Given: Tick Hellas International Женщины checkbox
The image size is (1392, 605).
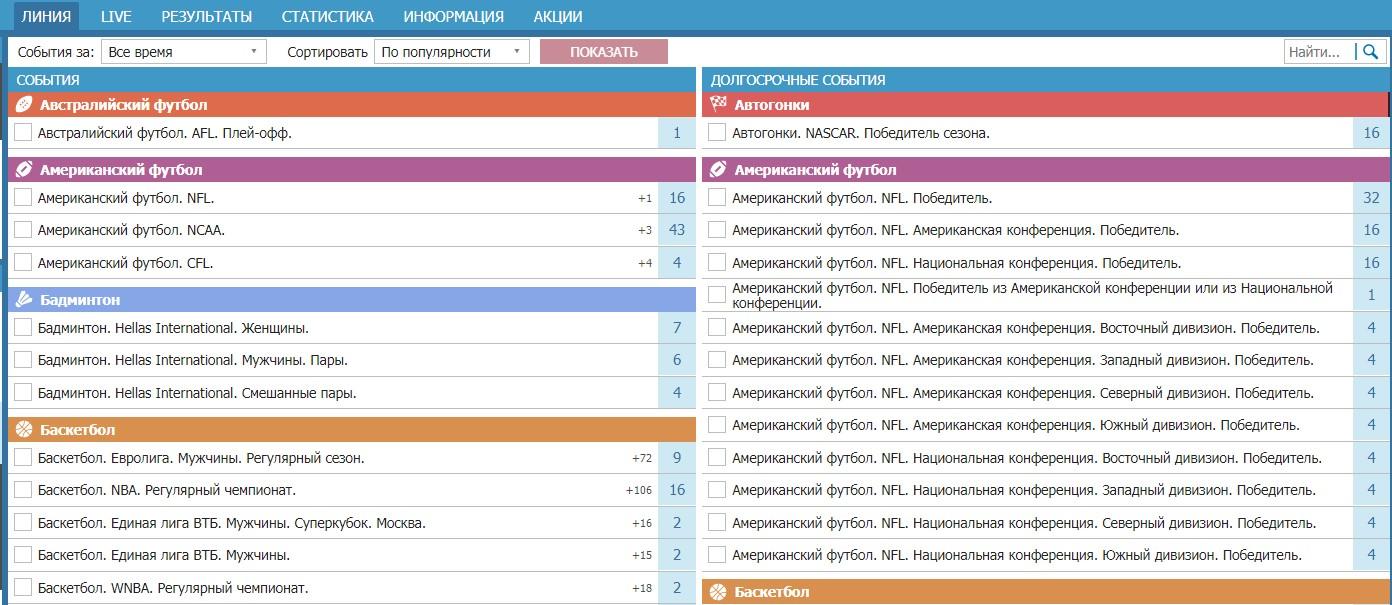Looking at the screenshot, I should (x=23, y=327).
